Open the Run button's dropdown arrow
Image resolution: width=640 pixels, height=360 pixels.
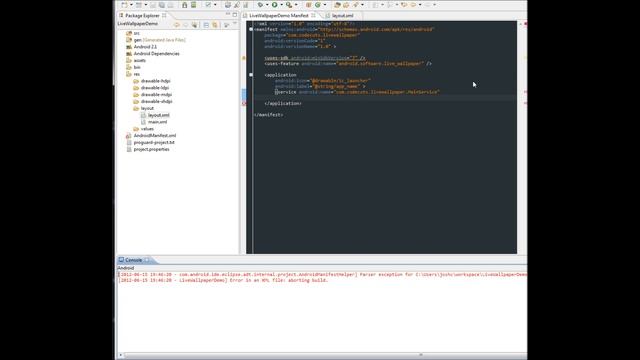point(281,5)
